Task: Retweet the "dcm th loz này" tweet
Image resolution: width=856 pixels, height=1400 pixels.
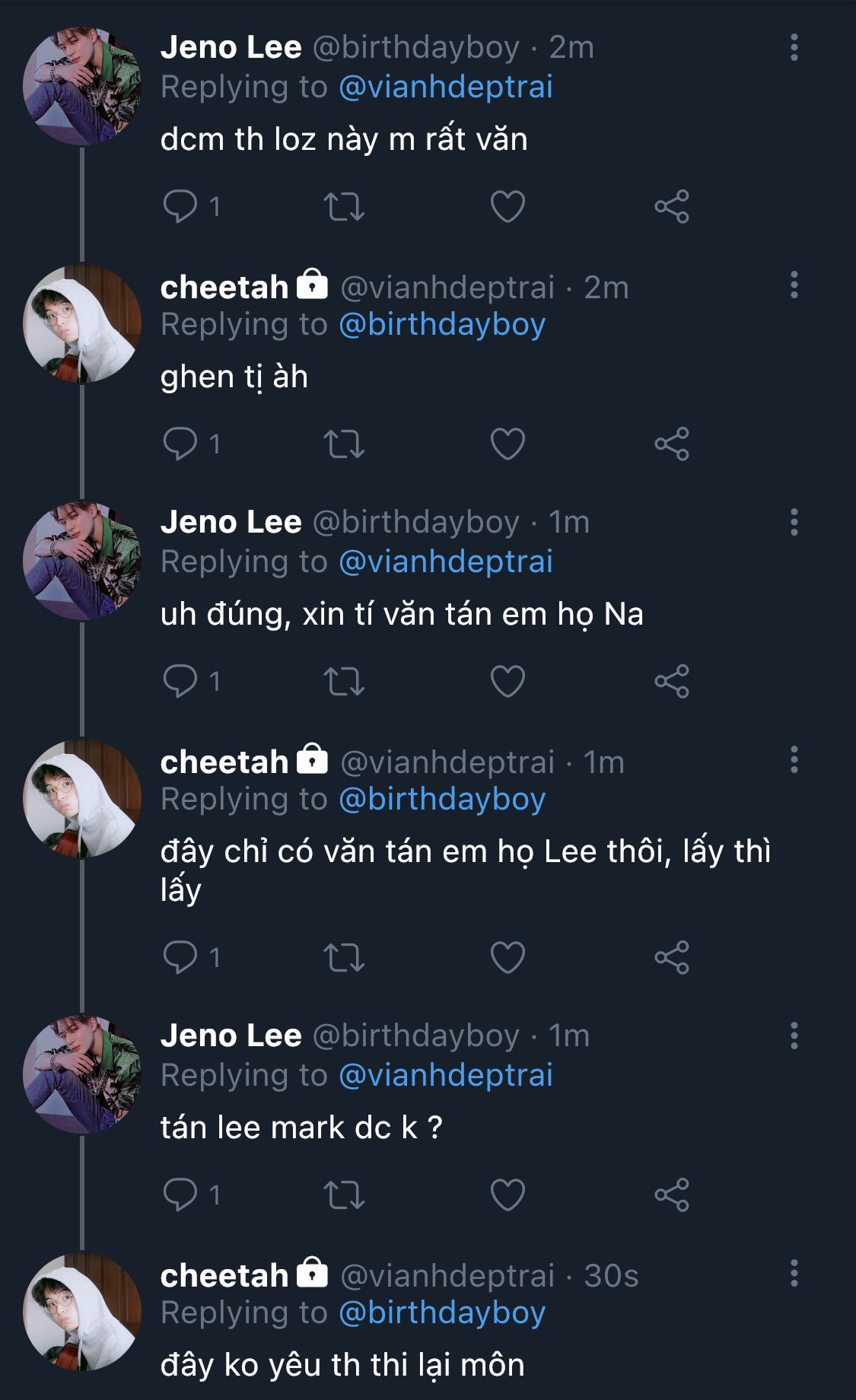Action: [x=344, y=206]
